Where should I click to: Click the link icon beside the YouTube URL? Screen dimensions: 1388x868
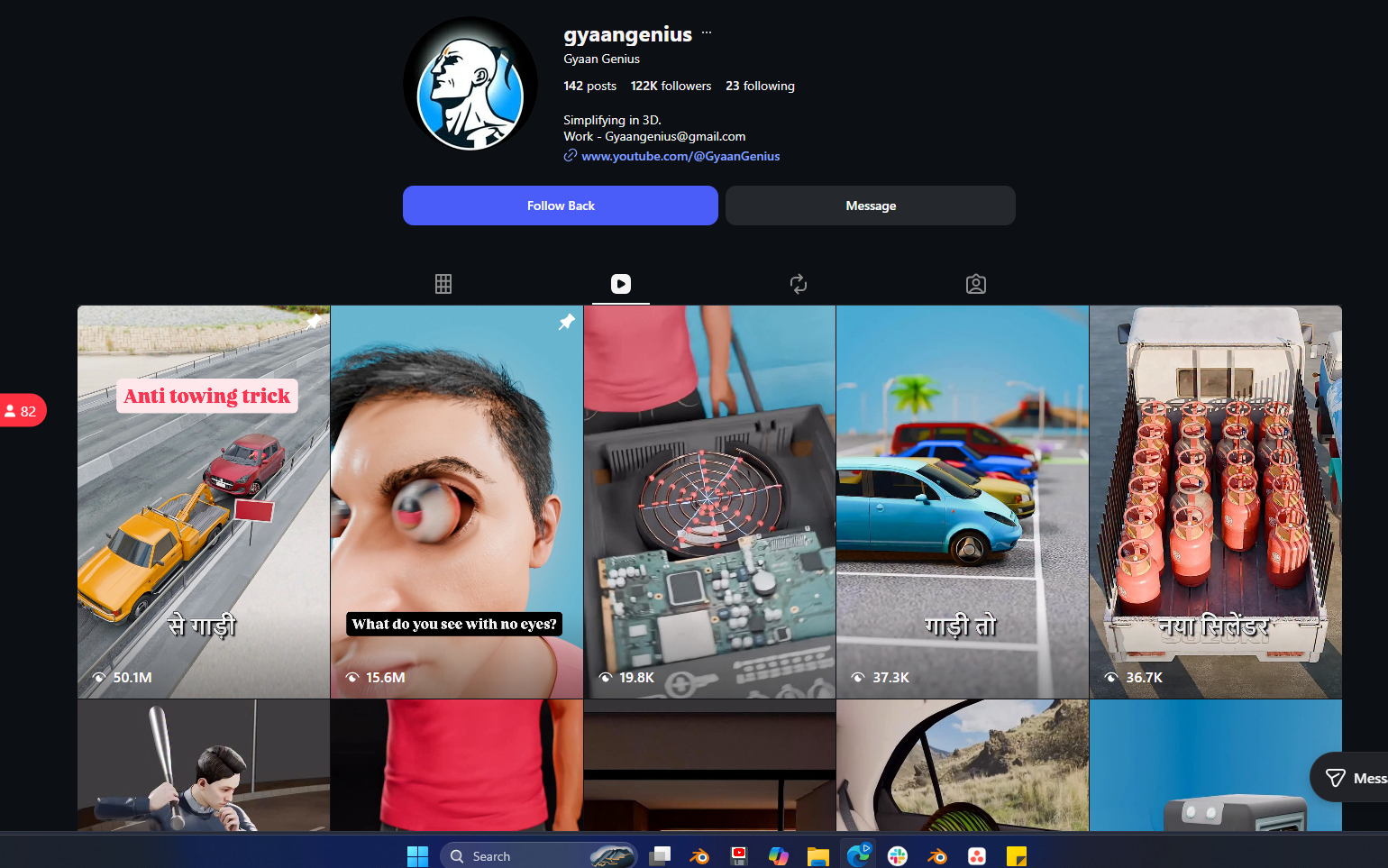tap(571, 156)
